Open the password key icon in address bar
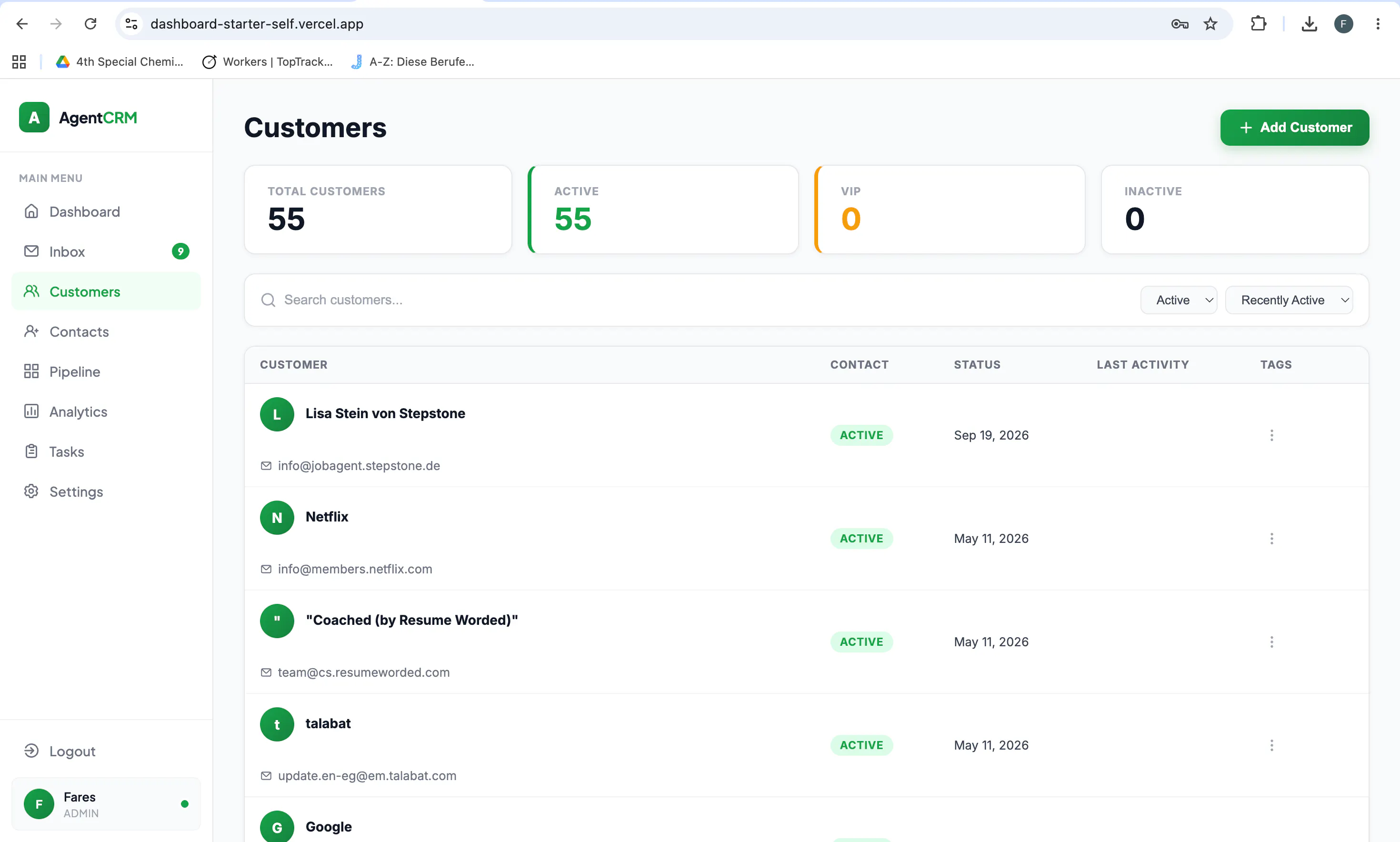Screen dimensions: 1400x842 pos(1180,24)
